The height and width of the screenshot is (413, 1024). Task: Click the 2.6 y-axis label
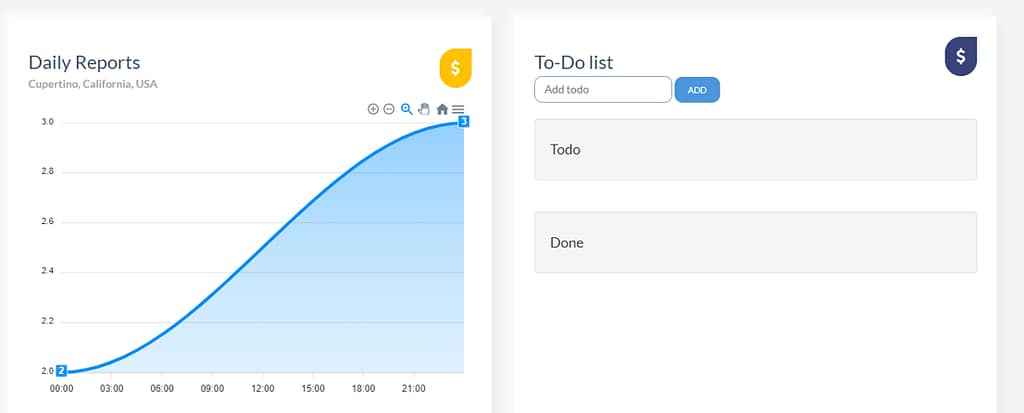[x=47, y=222]
